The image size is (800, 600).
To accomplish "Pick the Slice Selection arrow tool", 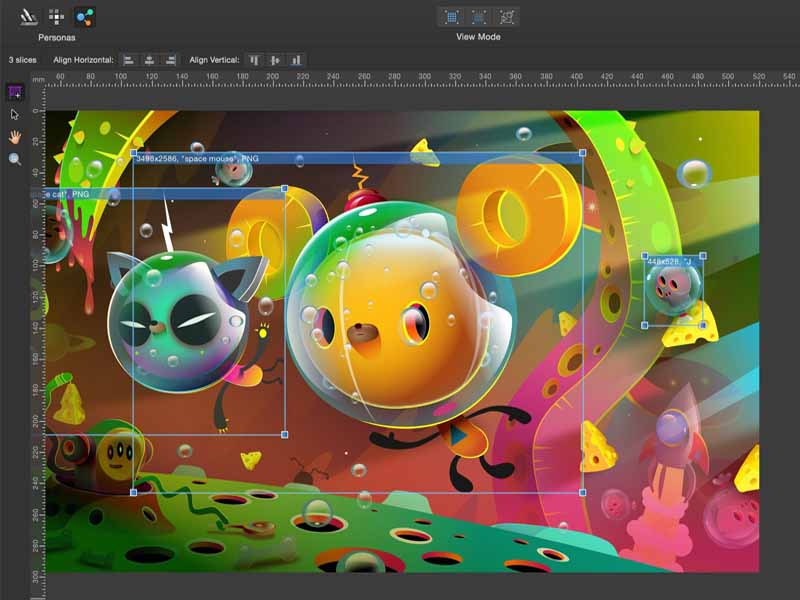I will [x=15, y=115].
